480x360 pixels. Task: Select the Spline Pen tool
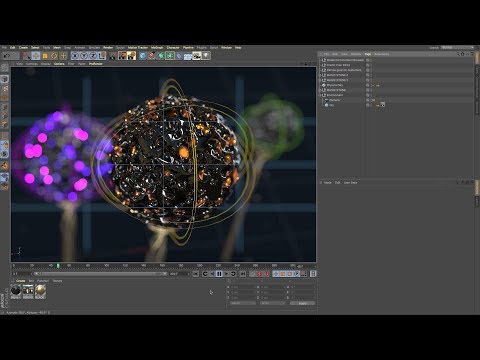point(152,56)
